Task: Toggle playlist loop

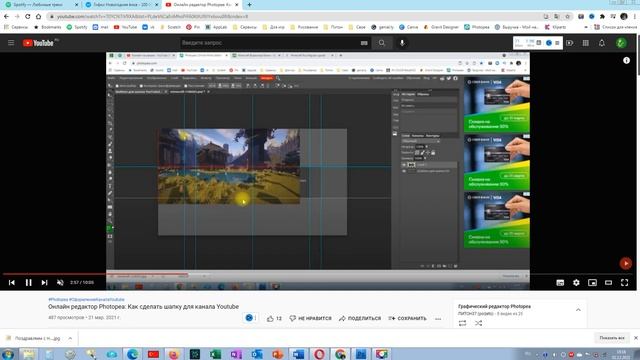Action: click(462, 323)
